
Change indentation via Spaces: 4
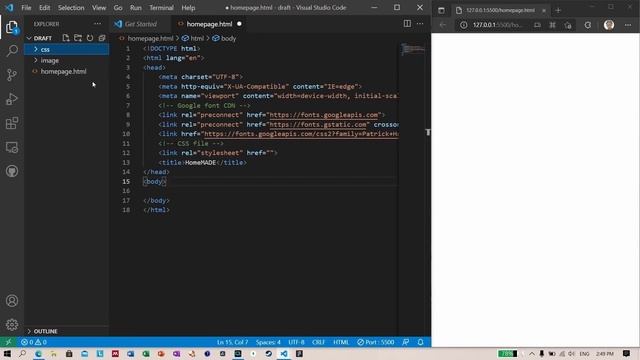tap(268, 342)
